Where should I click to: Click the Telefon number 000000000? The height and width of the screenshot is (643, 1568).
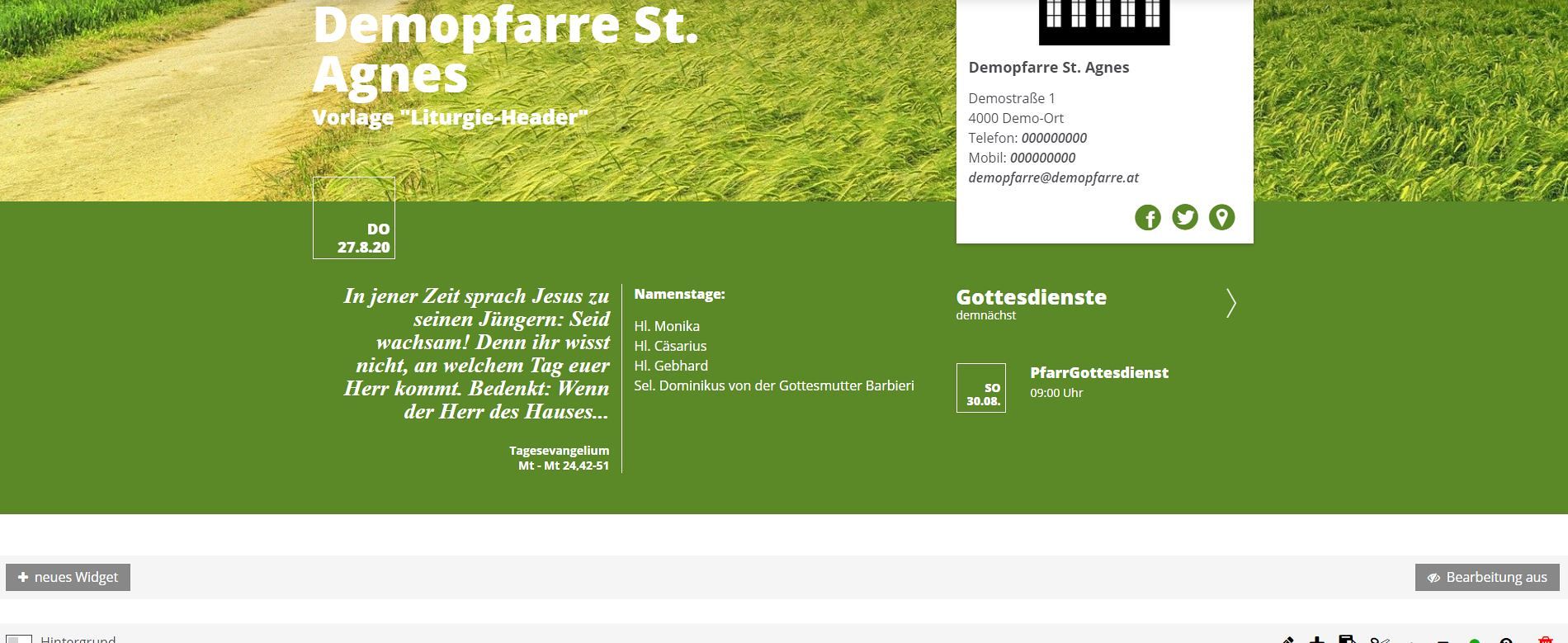click(1054, 138)
